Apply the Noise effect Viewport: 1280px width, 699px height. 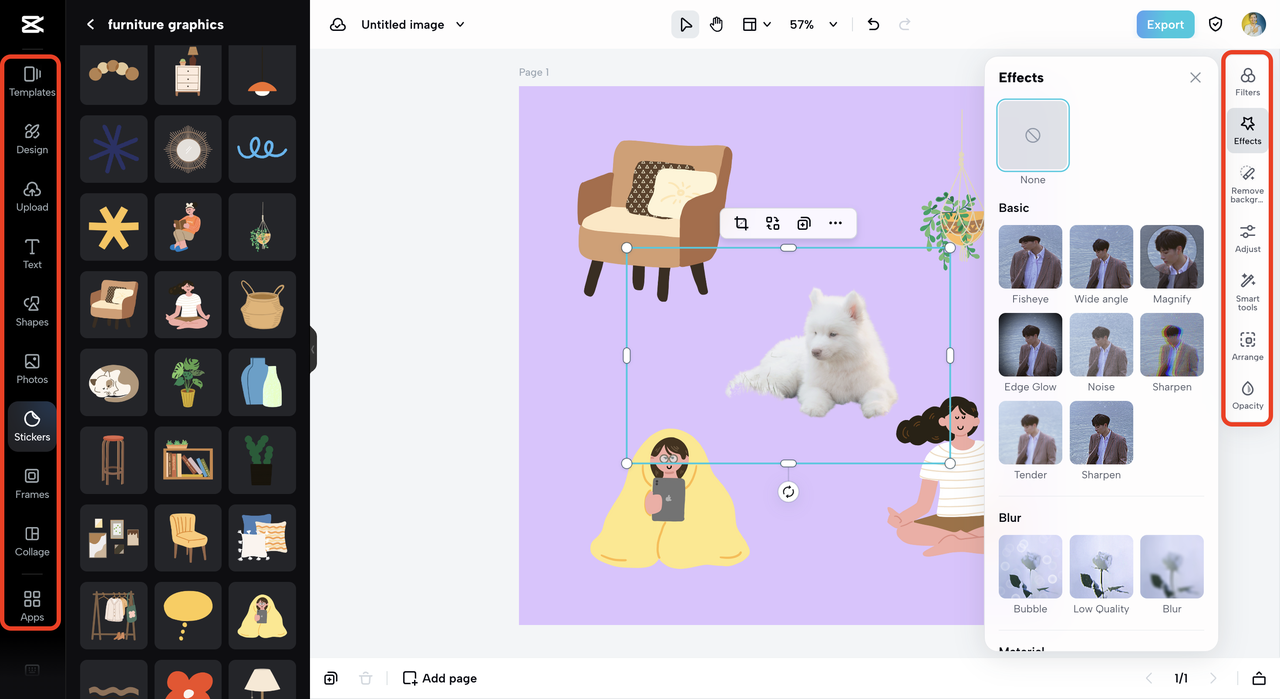coord(1101,345)
